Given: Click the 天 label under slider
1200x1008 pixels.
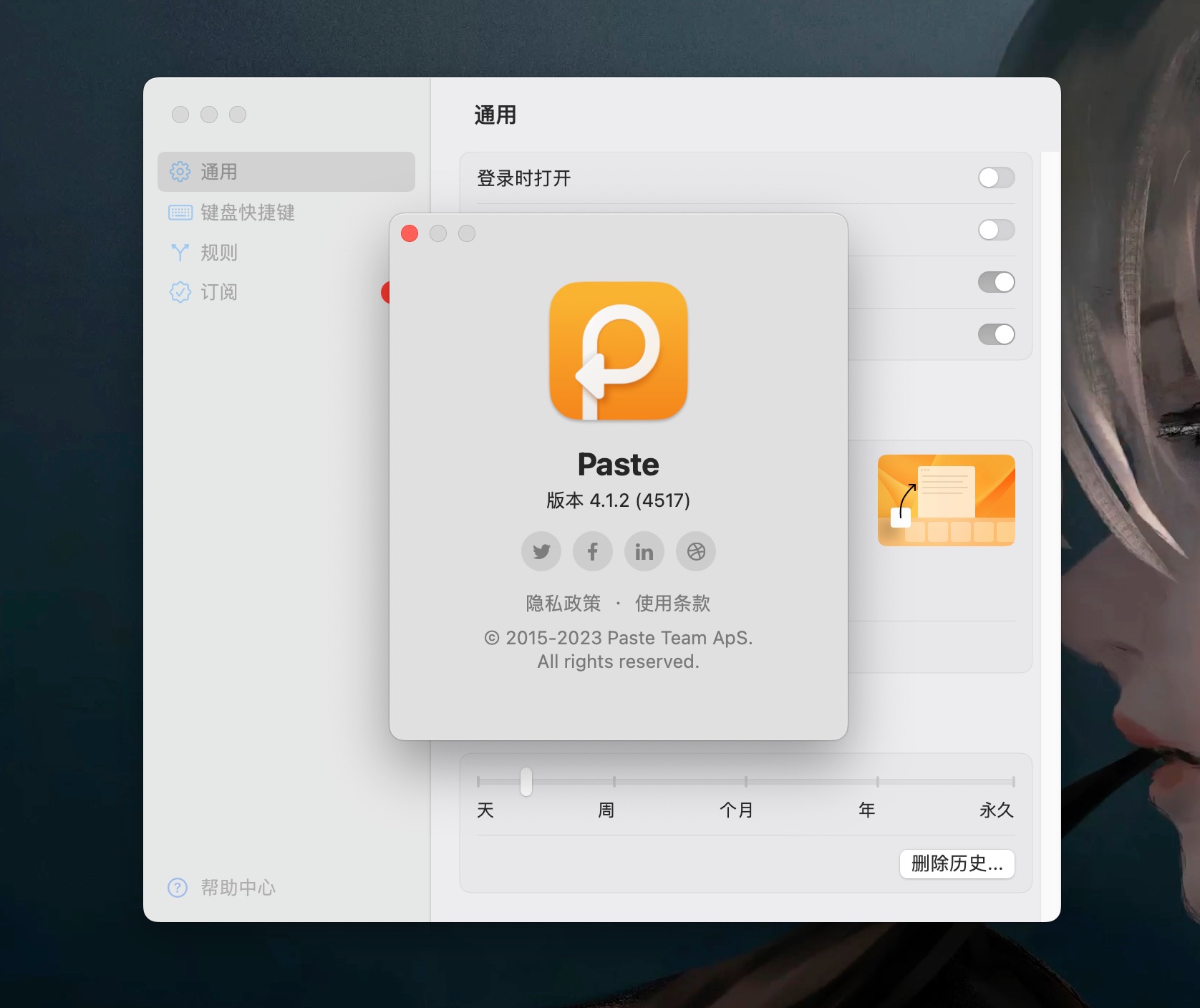Looking at the screenshot, I should click(x=485, y=810).
